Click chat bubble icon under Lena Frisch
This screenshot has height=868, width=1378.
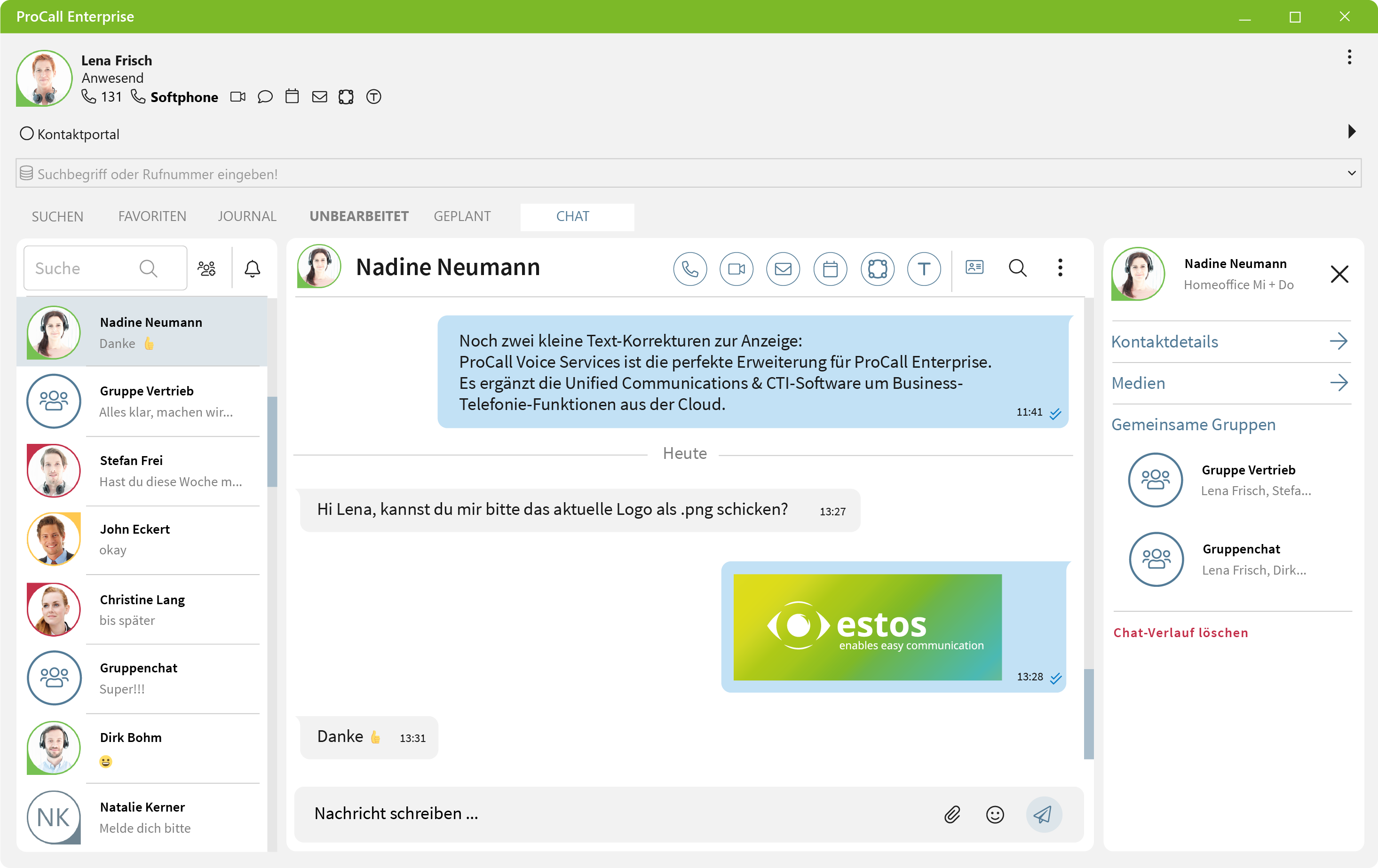coord(265,97)
